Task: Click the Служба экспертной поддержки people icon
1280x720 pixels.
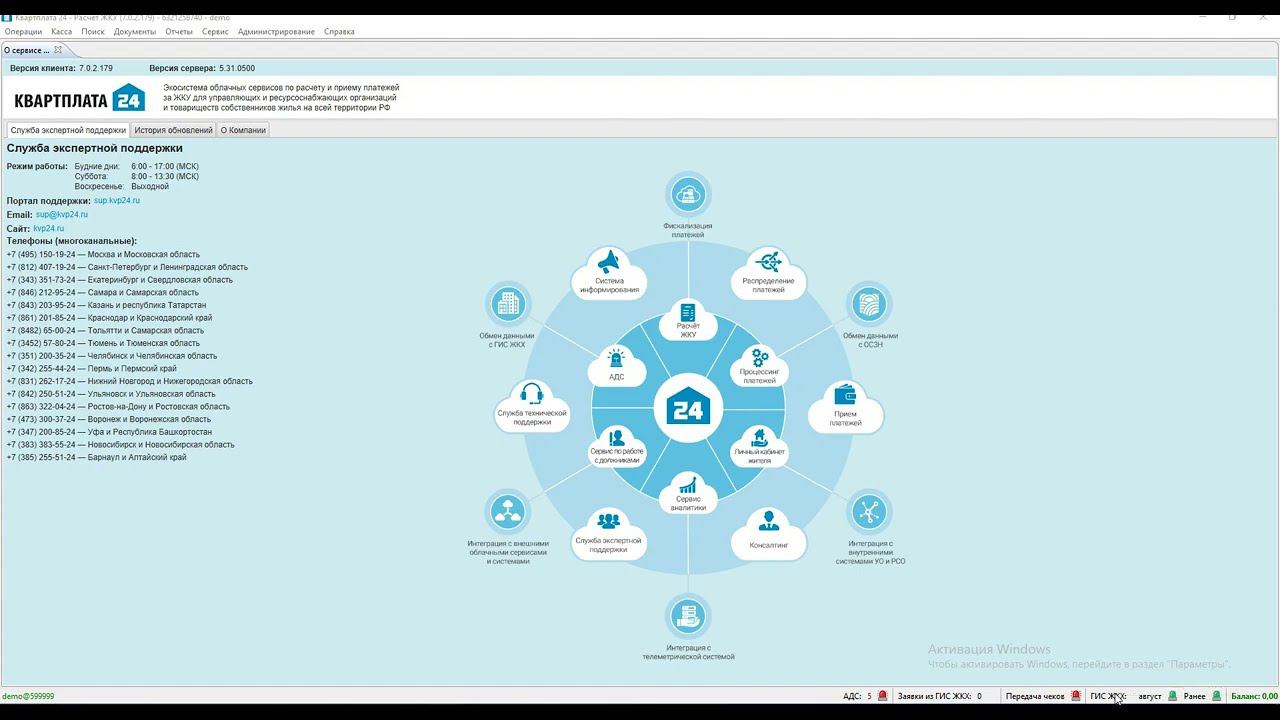Action: tap(608, 521)
